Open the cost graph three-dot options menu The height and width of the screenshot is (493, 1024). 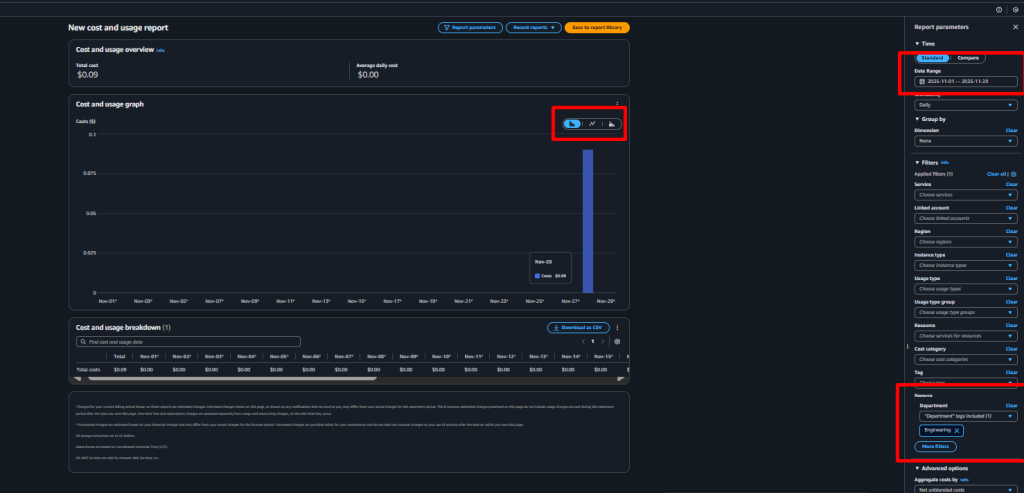(x=617, y=104)
